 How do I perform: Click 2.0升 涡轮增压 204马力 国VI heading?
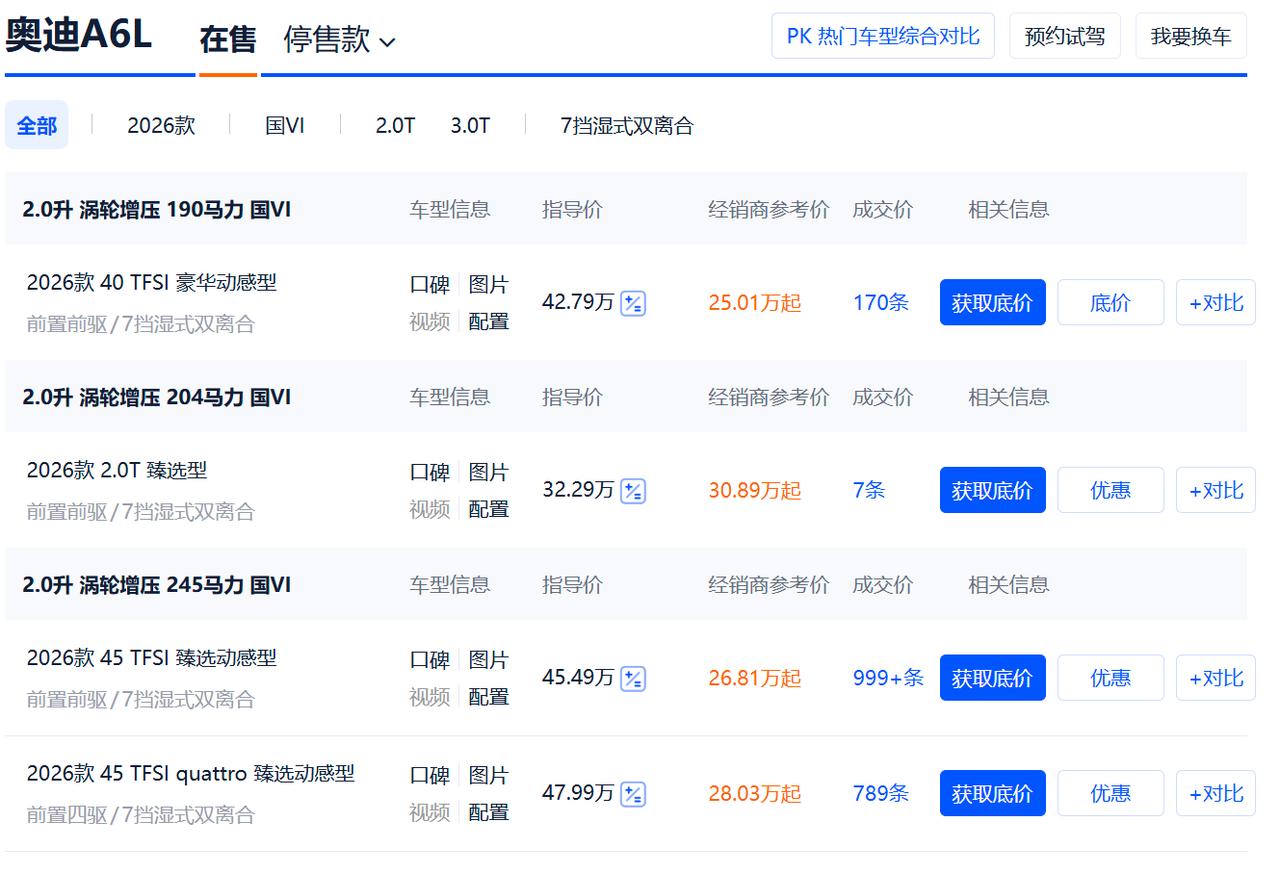click(157, 398)
